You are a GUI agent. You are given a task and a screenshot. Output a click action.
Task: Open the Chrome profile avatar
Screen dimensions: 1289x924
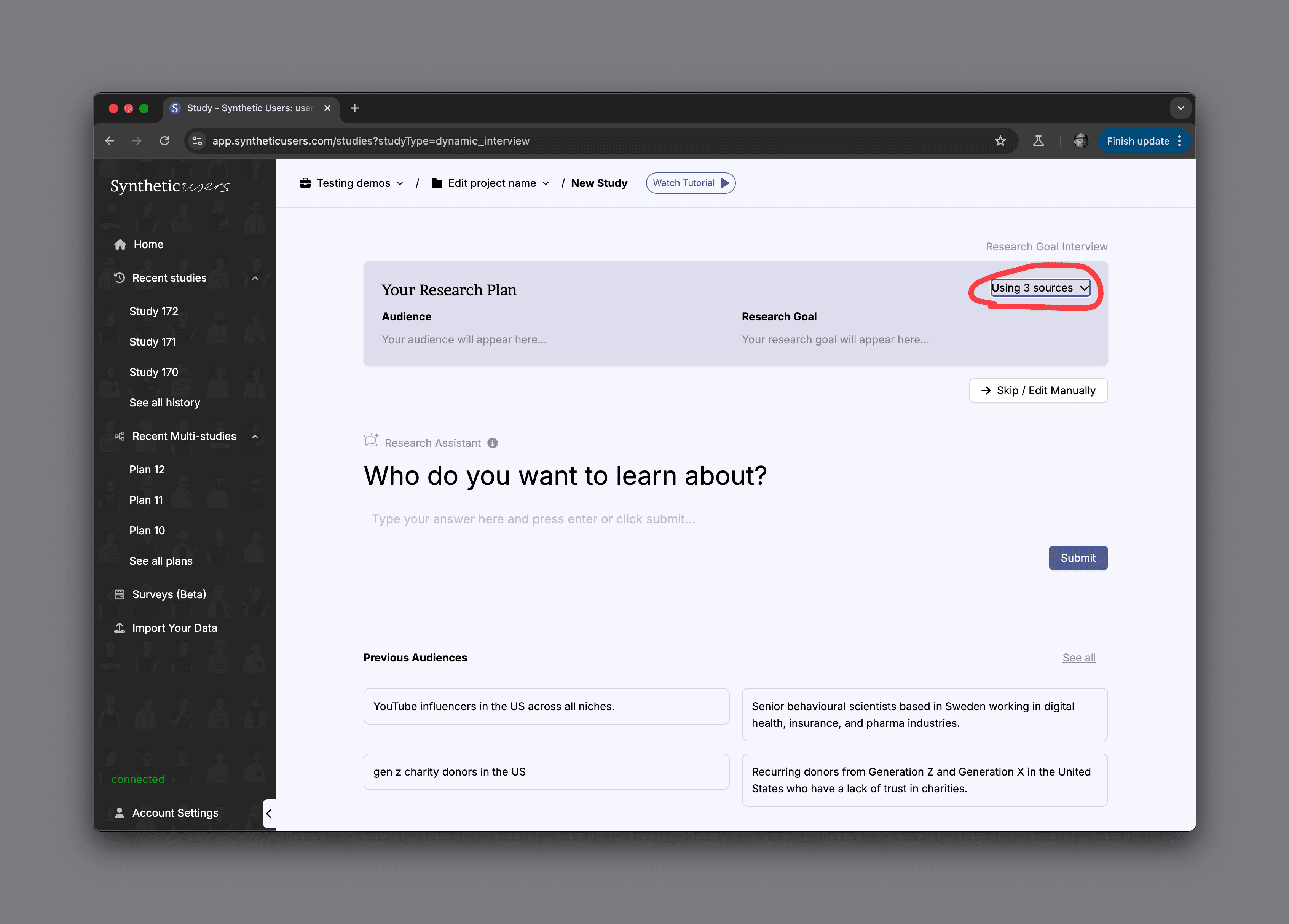coord(1080,141)
